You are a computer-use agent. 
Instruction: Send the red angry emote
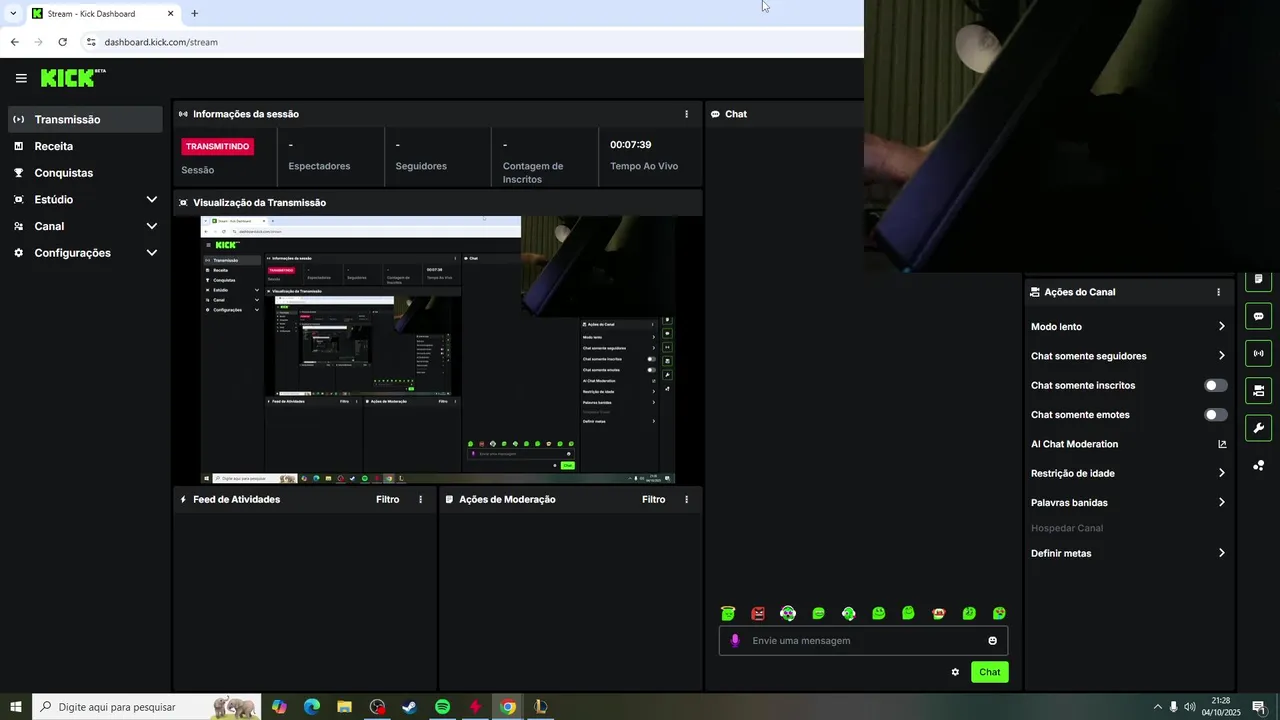pos(758,613)
